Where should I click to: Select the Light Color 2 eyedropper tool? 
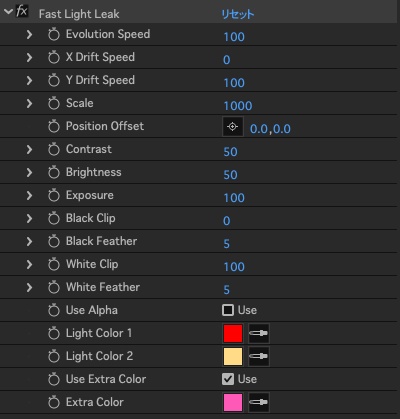coord(259,356)
